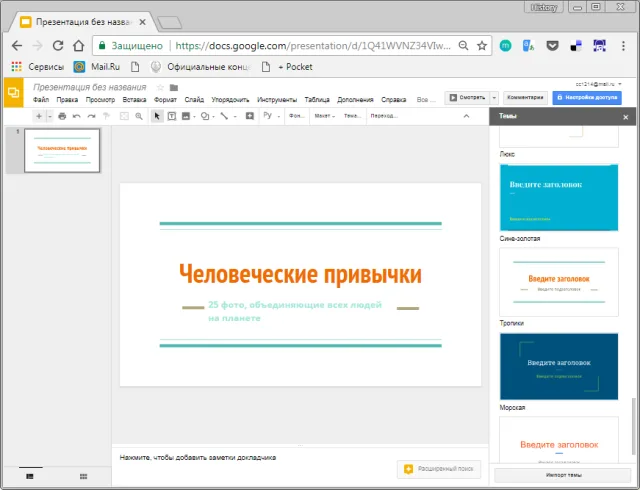
Task: Click the Настройки доступа share button
Action: pos(587,98)
